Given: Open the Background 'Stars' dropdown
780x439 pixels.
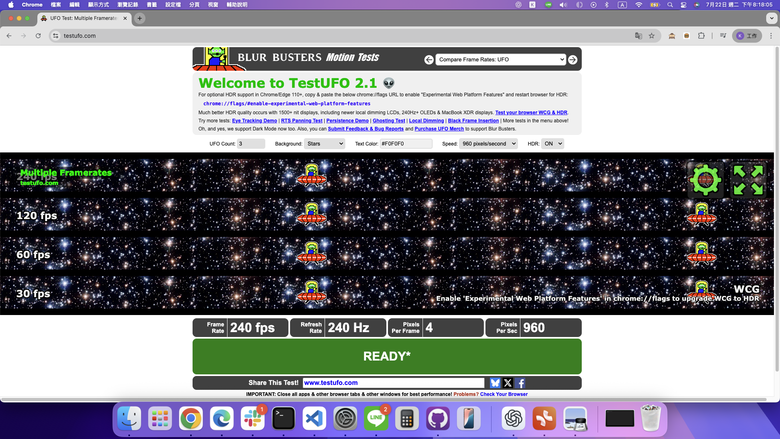Looking at the screenshot, I should point(324,144).
